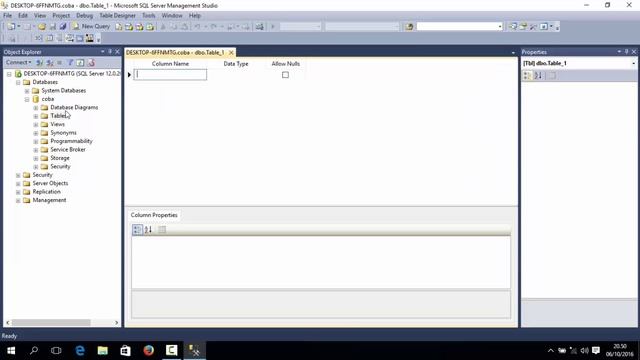
Task: Click the Manage XML Indexes icon
Action: point(69,38)
